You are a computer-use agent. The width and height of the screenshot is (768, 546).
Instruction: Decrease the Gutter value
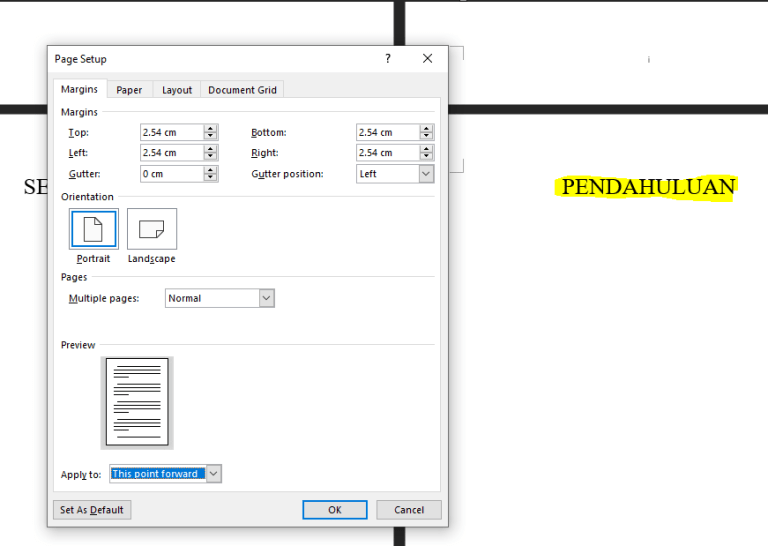(211, 177)
